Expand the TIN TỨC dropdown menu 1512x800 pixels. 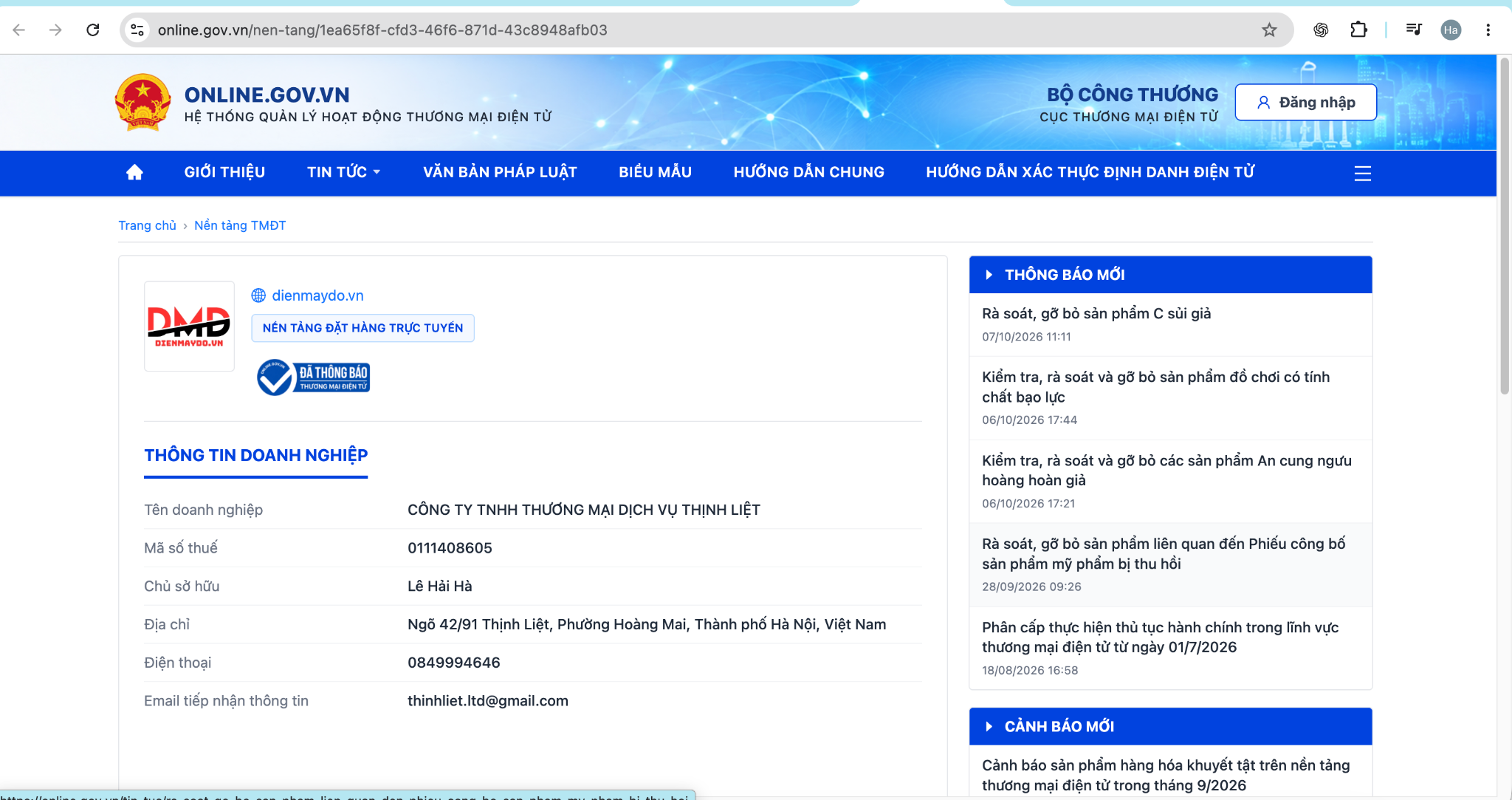(344, 172)
